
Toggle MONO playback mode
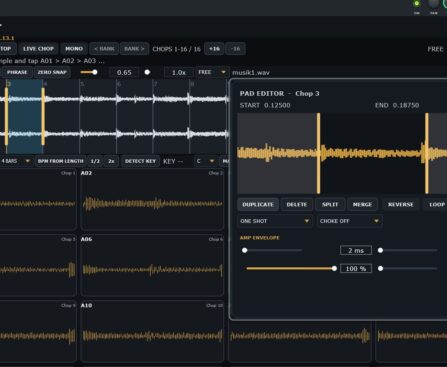(74, 49)
